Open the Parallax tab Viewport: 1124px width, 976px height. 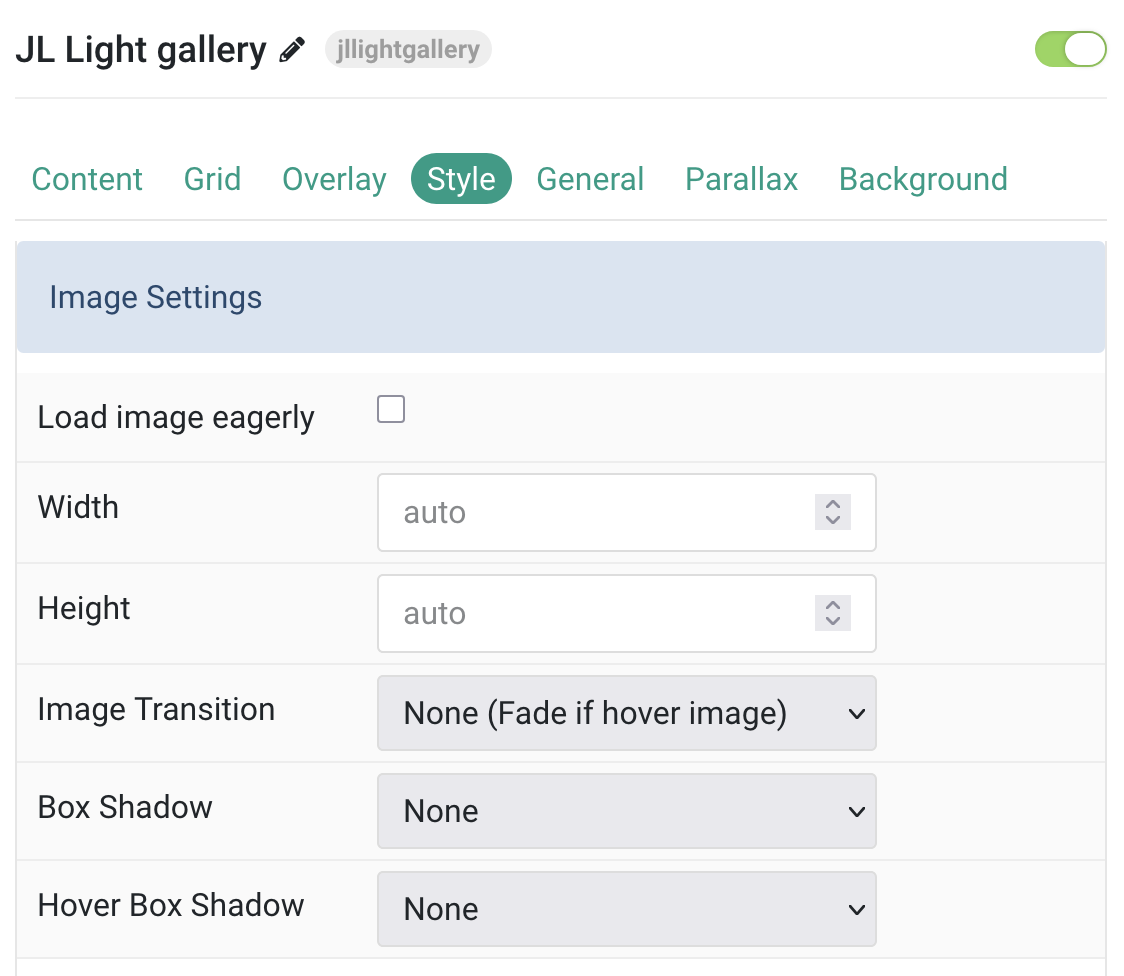tap(741, 179)
